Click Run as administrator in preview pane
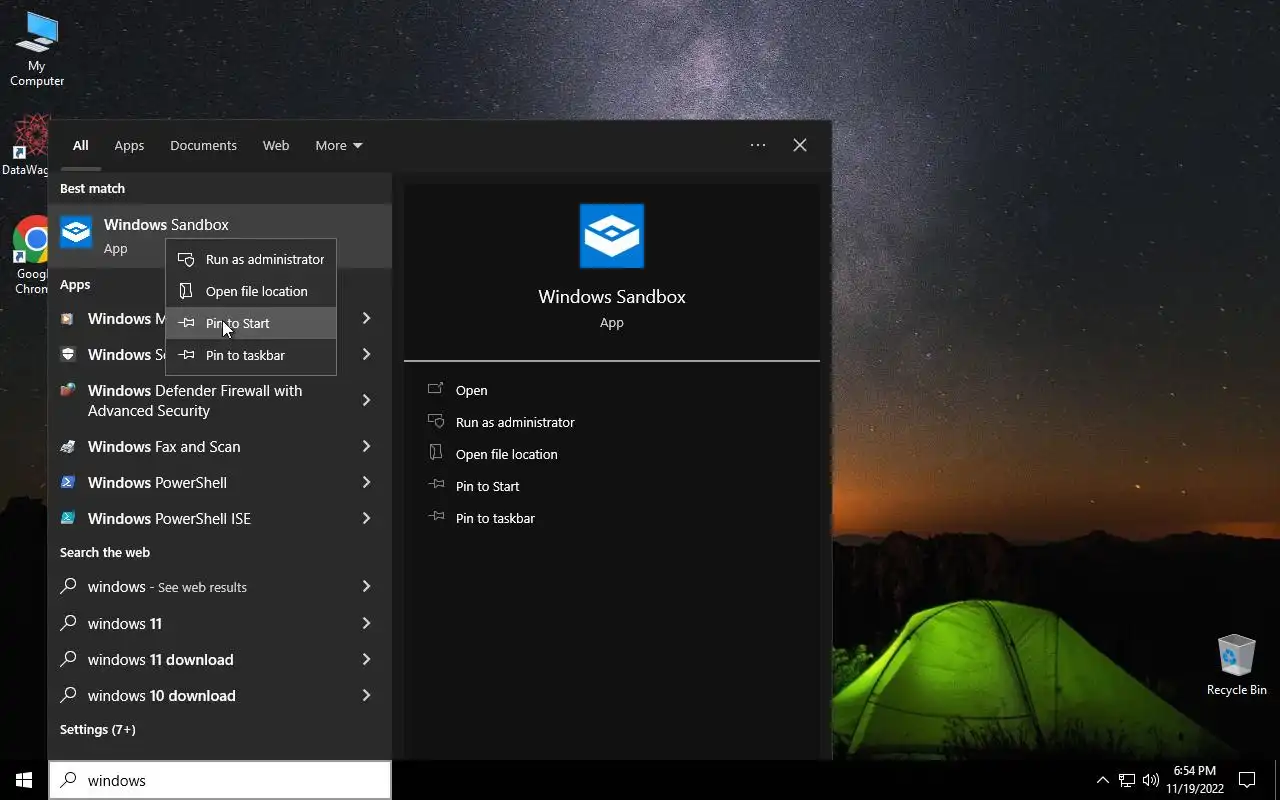 tap(515, 422)
